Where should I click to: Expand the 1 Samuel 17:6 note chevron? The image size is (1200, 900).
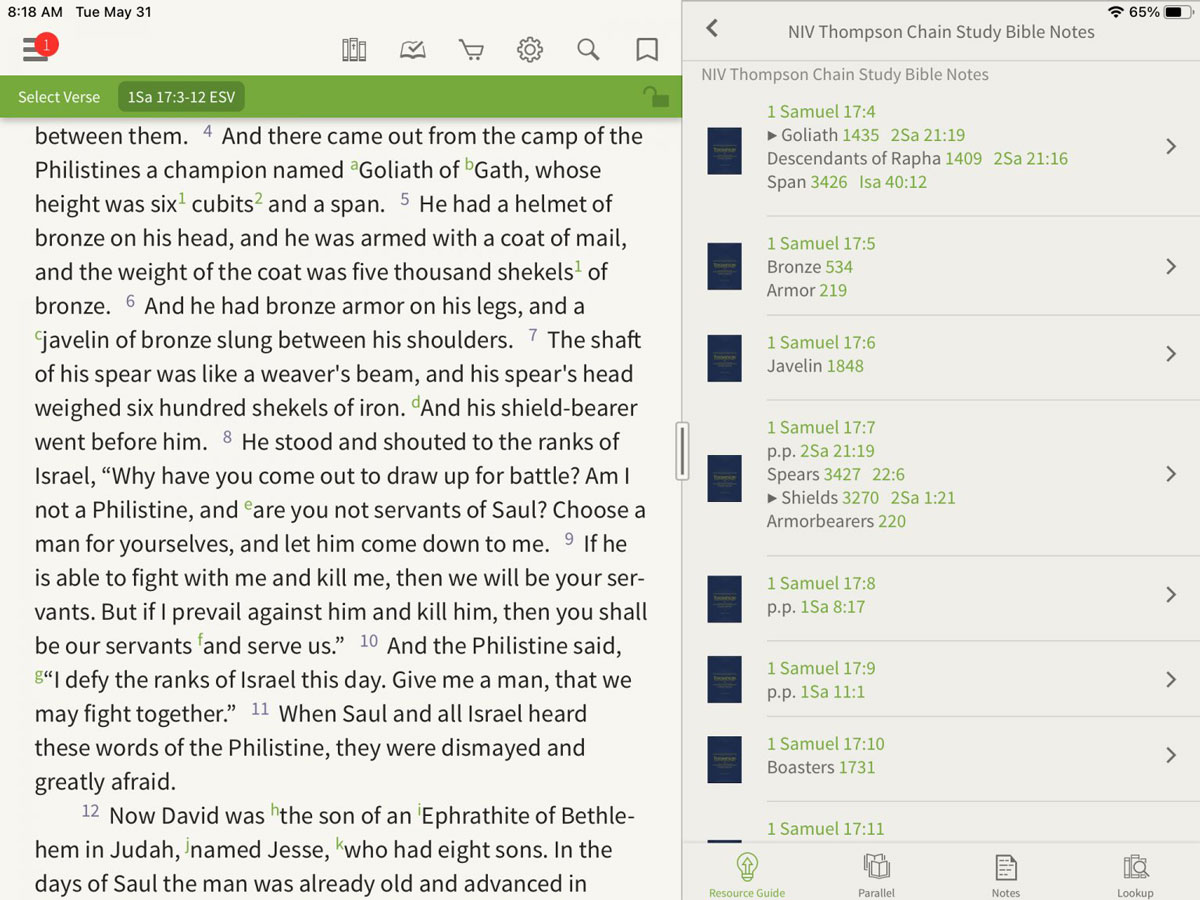(x=1171, y=354)
